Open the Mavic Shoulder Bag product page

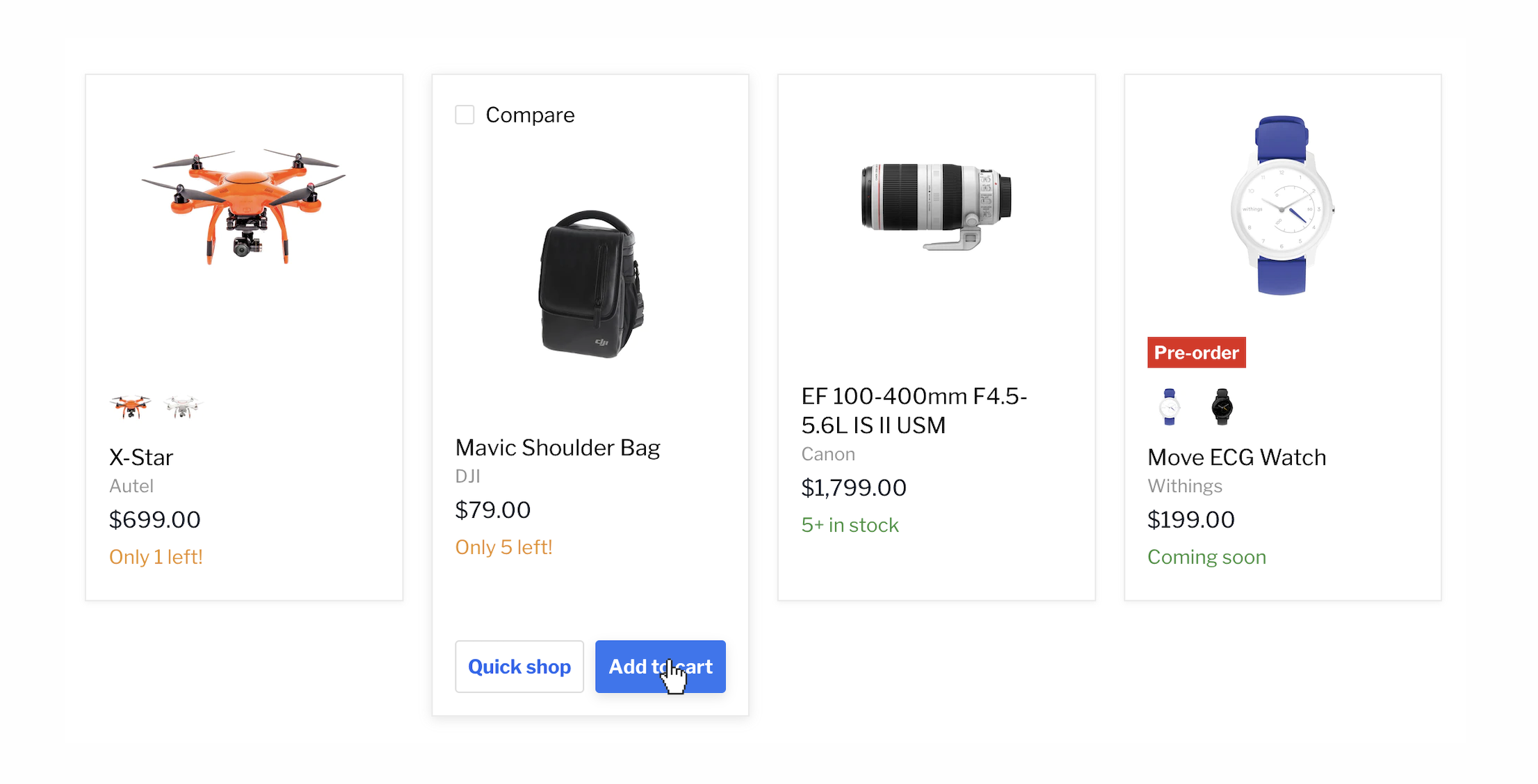pyautogui.click(x=557, y=447)
